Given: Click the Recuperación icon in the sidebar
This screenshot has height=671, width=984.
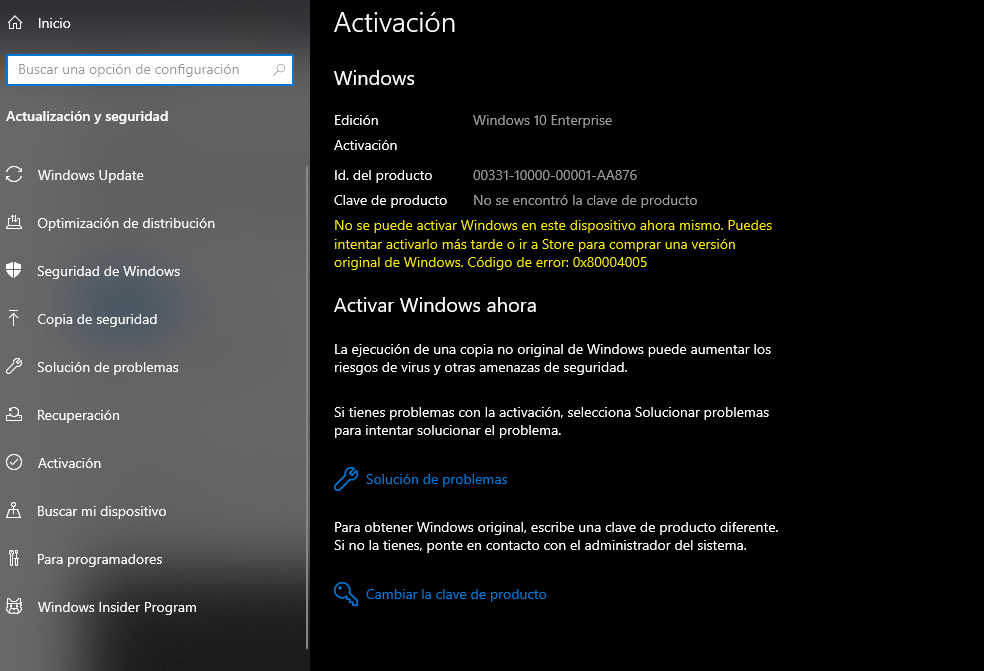Looking at the screenshot, I should coord(14,414).
